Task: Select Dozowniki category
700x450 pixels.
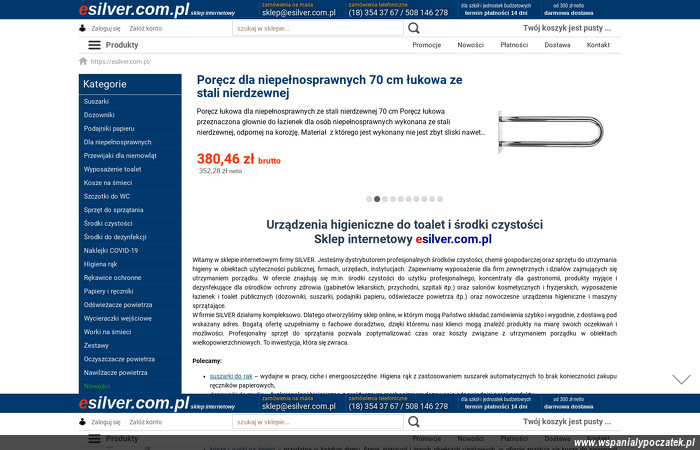Action: click(x=99, y=115)
